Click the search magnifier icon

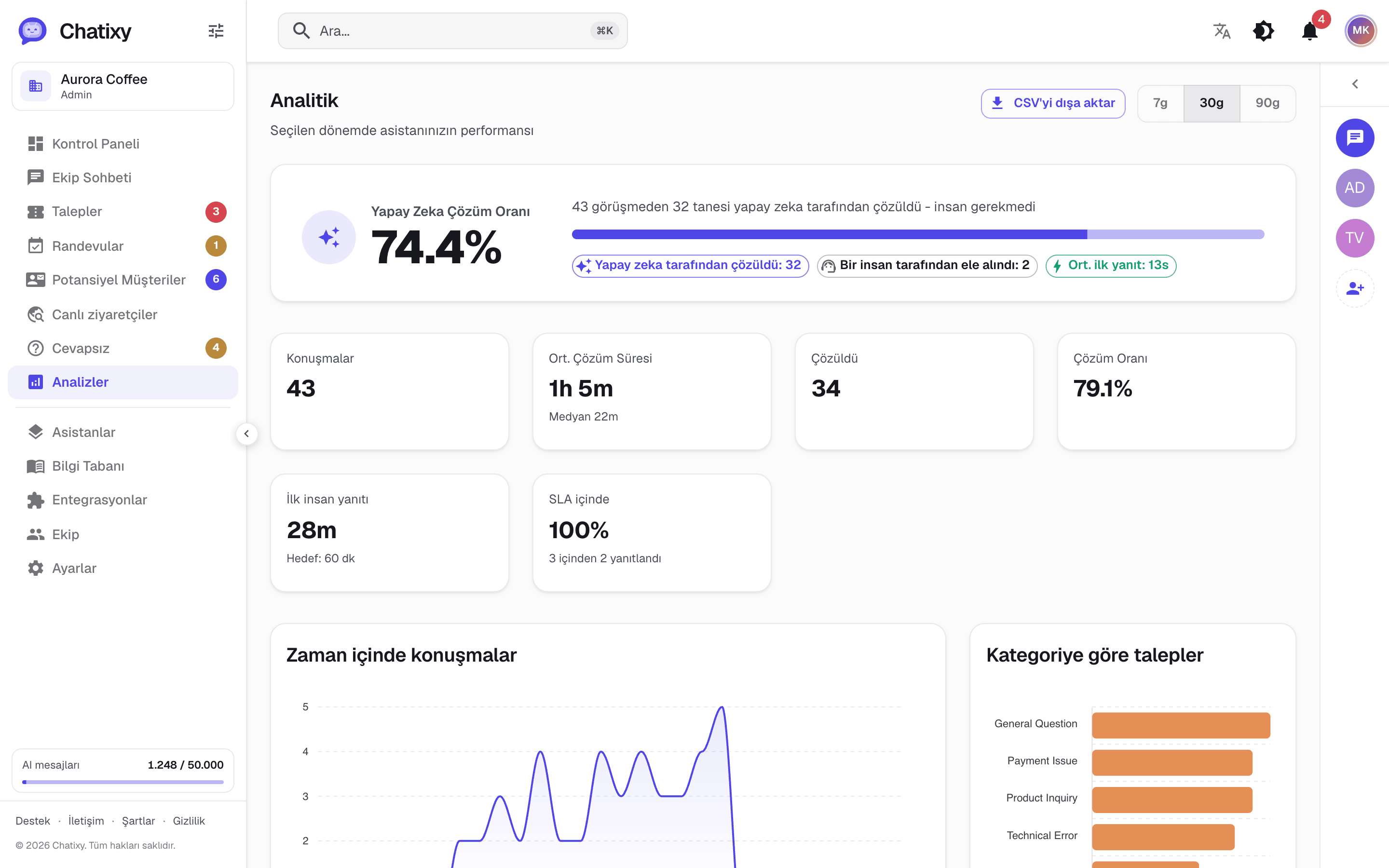[x=301, y=30]
